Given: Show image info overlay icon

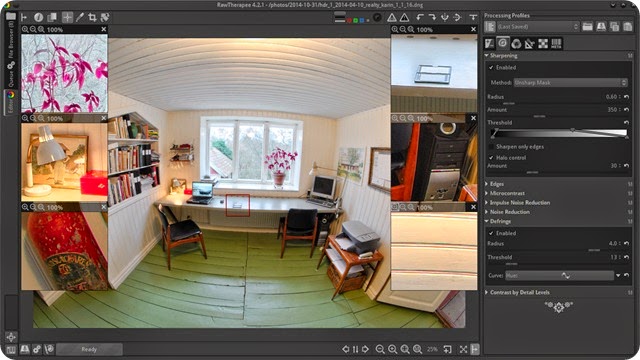Looking at the screenshot, I should pos(38,17).
